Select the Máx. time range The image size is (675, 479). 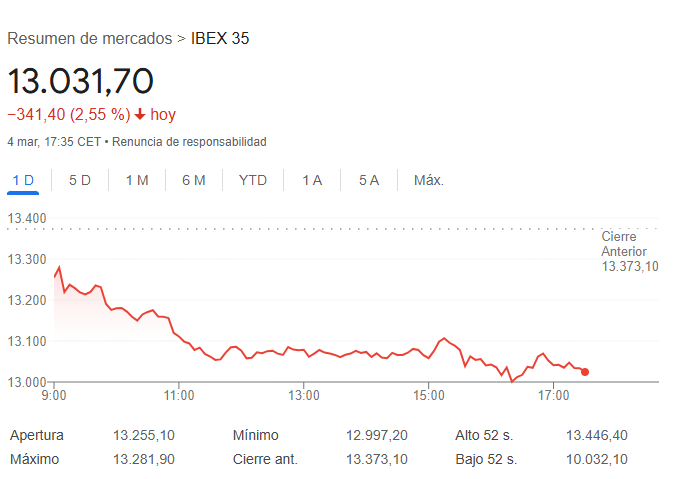click(x=429, y=180)
